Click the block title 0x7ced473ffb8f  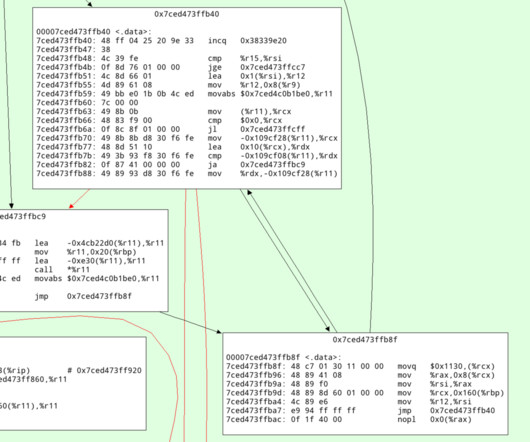tap(365, 340)
